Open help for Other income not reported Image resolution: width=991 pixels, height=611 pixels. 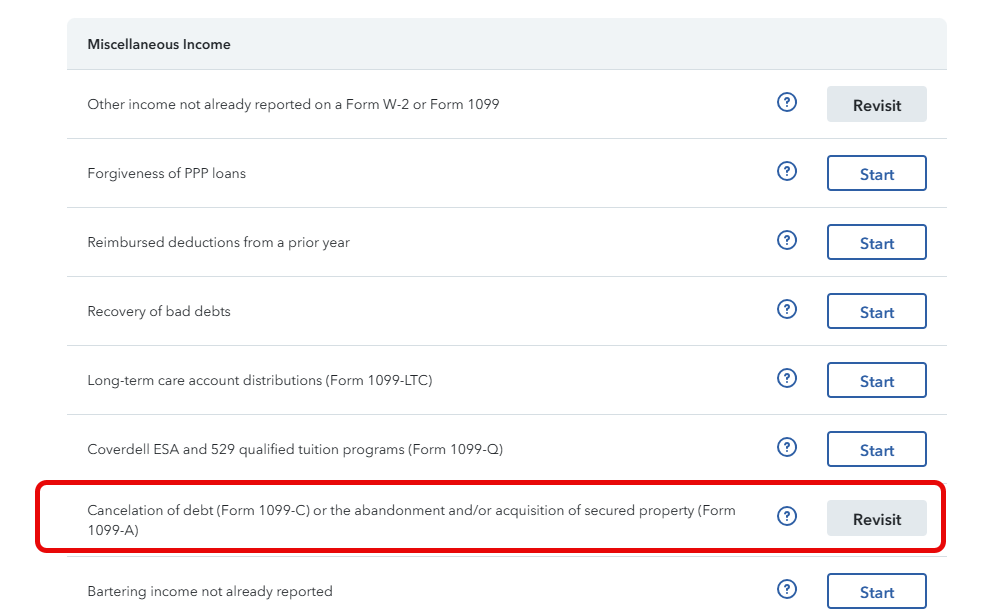click(x=786, y=102)
